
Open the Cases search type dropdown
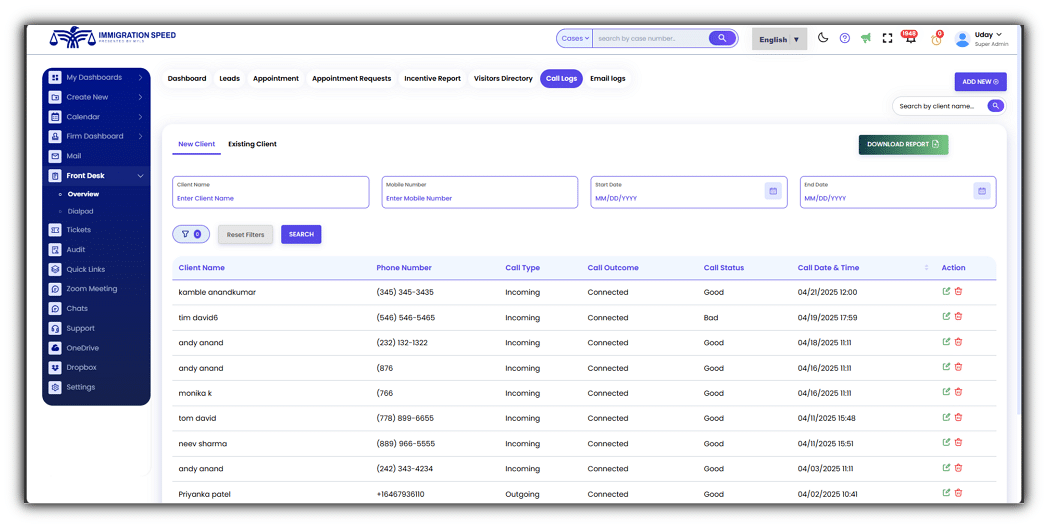[x=575, y=38]
